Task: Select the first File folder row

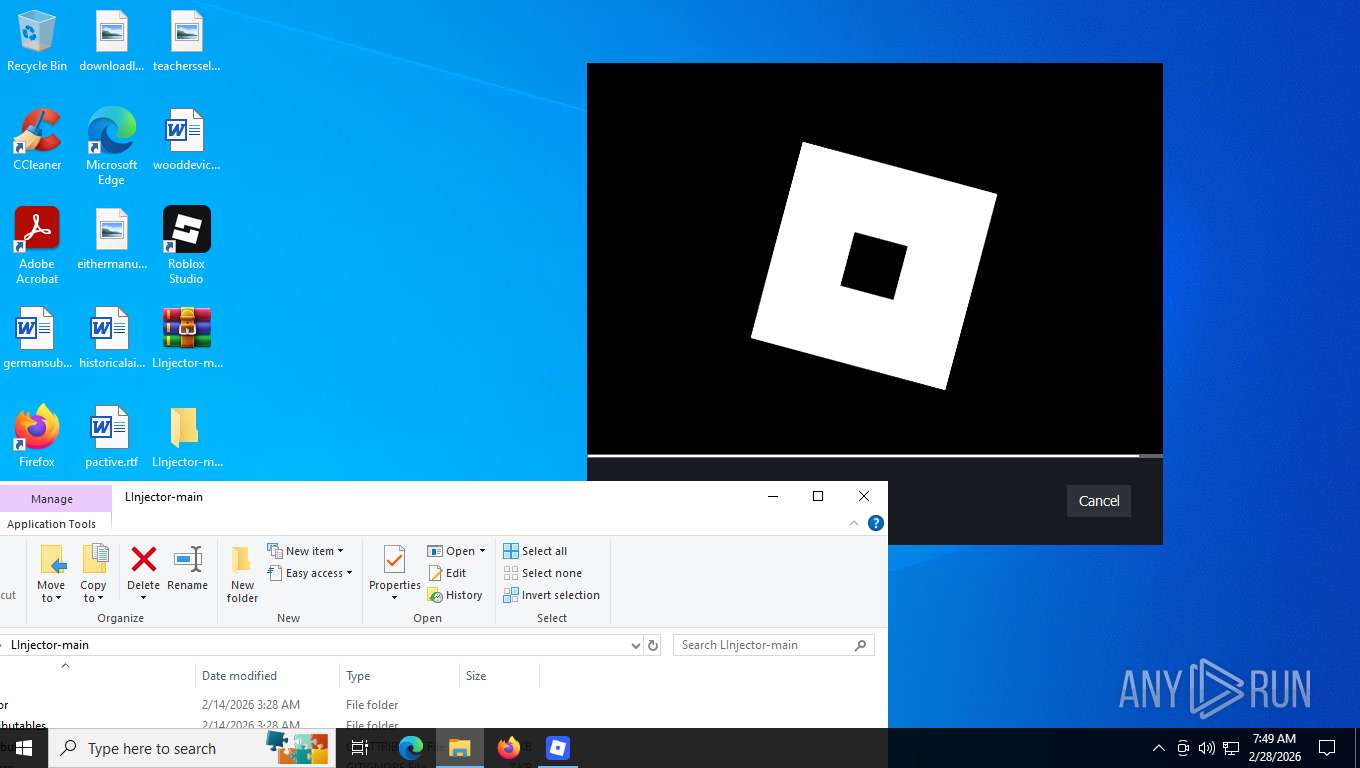Action: [270, 705]
